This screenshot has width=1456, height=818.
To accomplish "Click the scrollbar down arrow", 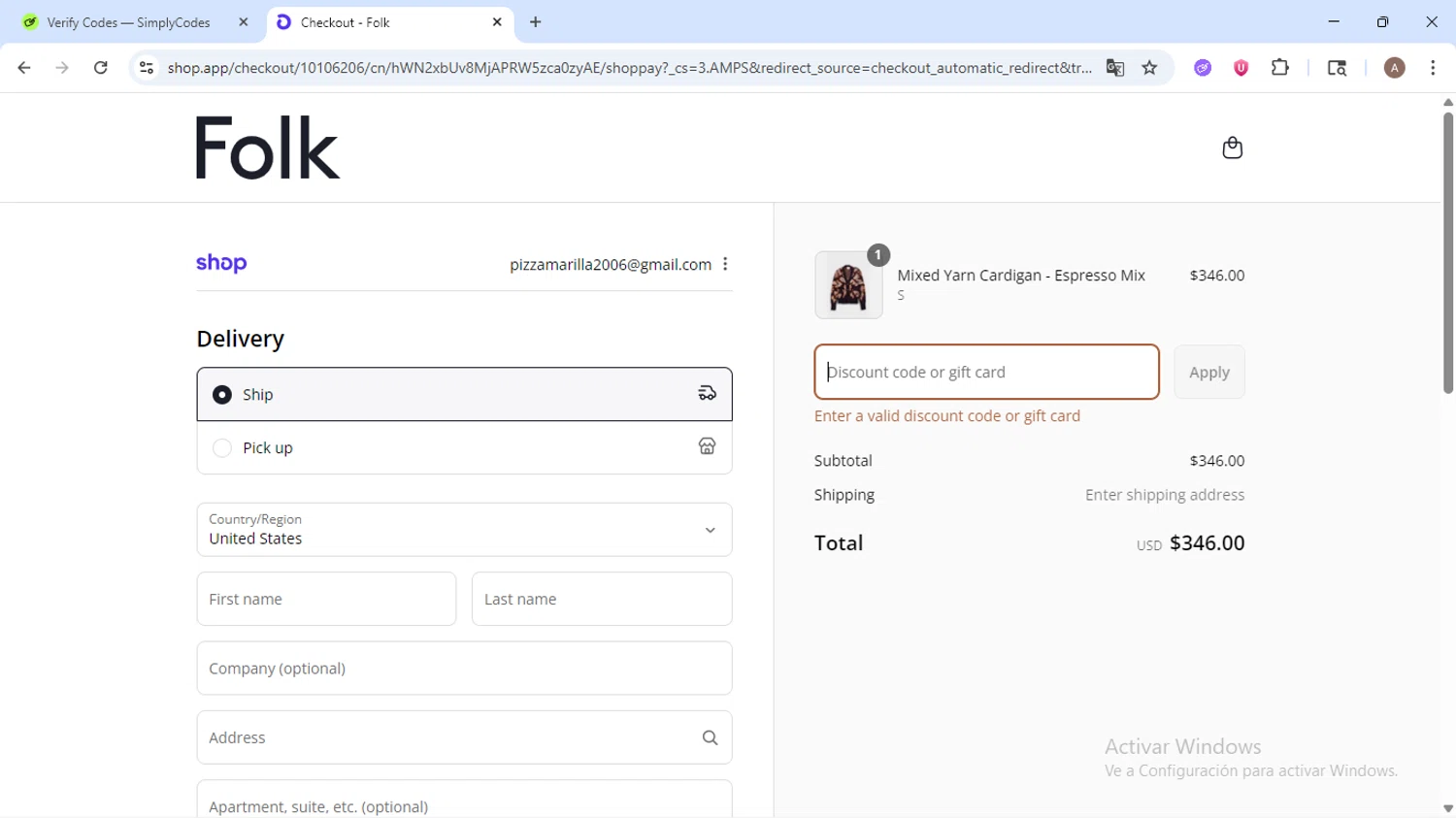I will coord(1447,808).
